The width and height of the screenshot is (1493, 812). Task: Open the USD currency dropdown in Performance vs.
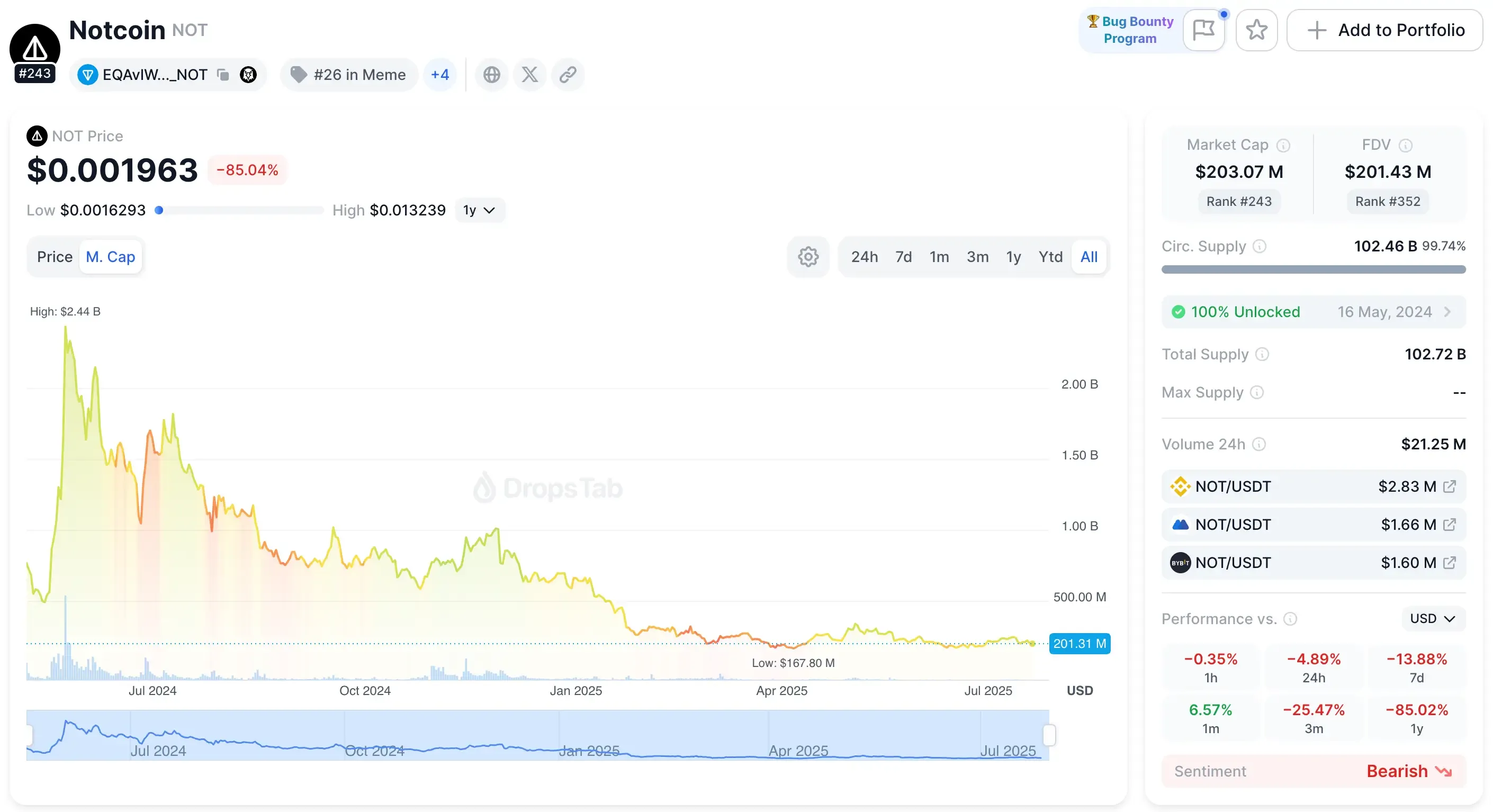(x=1432, y=618)
